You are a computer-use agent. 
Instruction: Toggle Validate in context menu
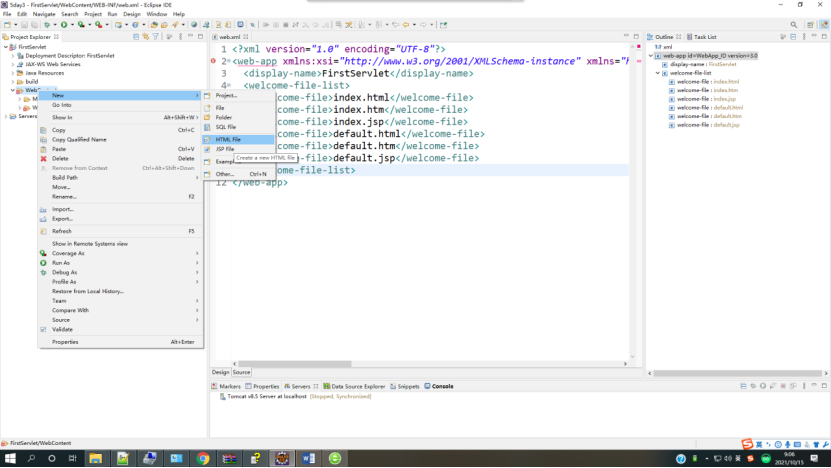[x=121, y=329]
